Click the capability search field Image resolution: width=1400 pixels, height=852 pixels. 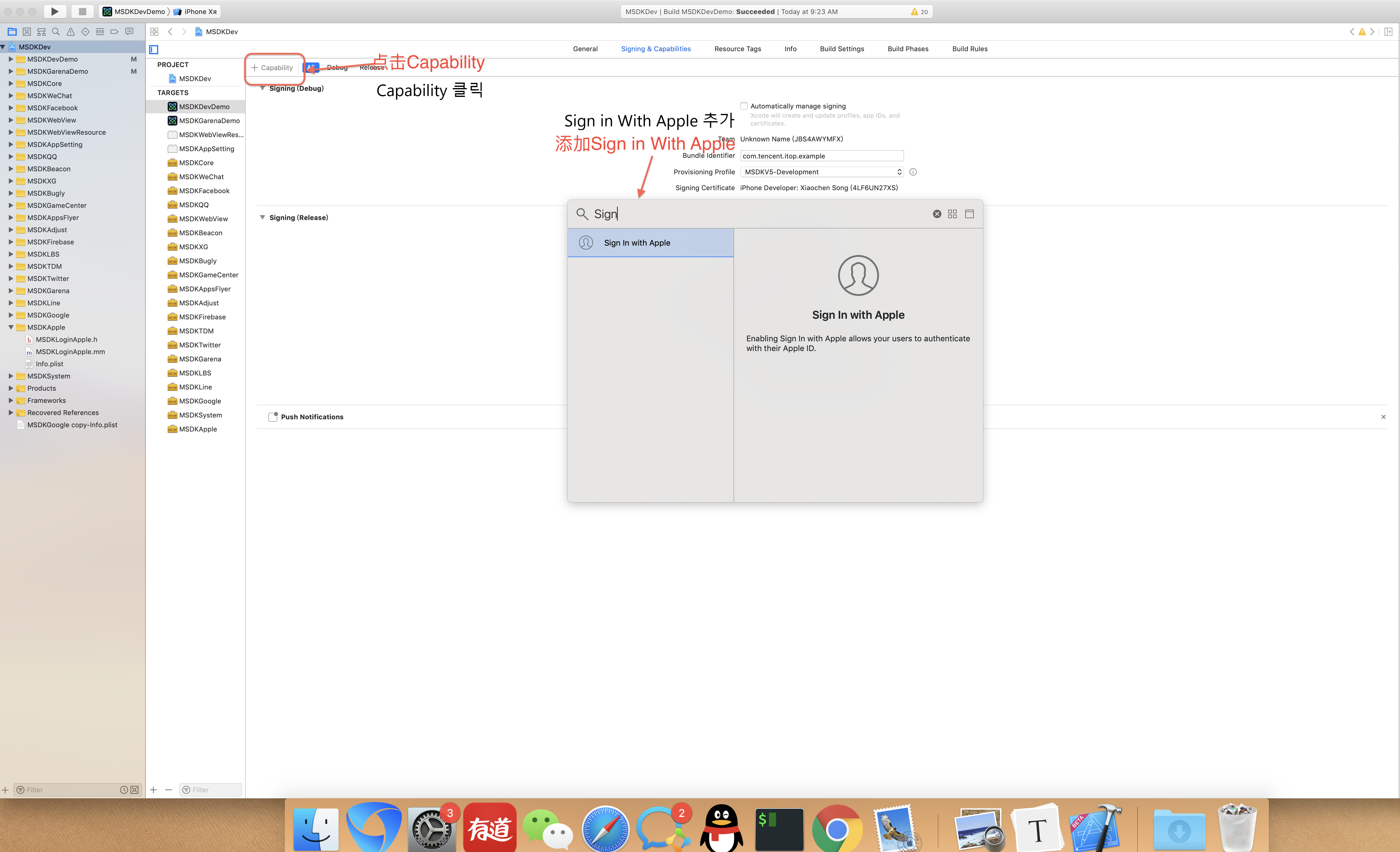pos(759,214)
